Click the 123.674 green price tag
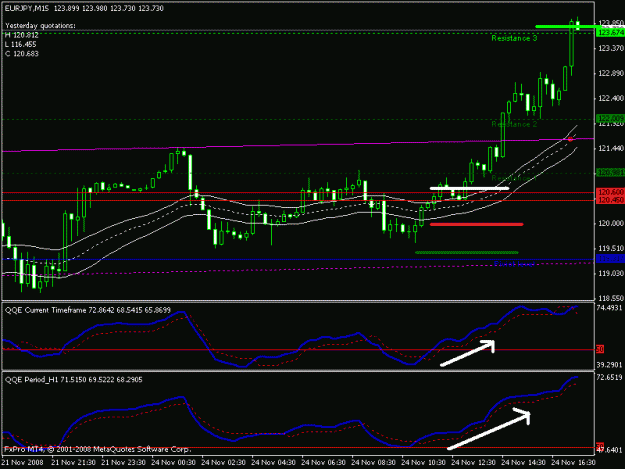Image resolution: width=625 pixels, height=469 pixels. click(610, 33)
